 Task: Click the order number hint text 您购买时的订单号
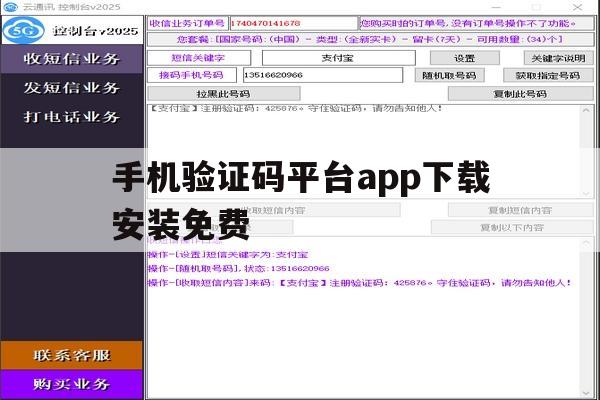point(476,23)
